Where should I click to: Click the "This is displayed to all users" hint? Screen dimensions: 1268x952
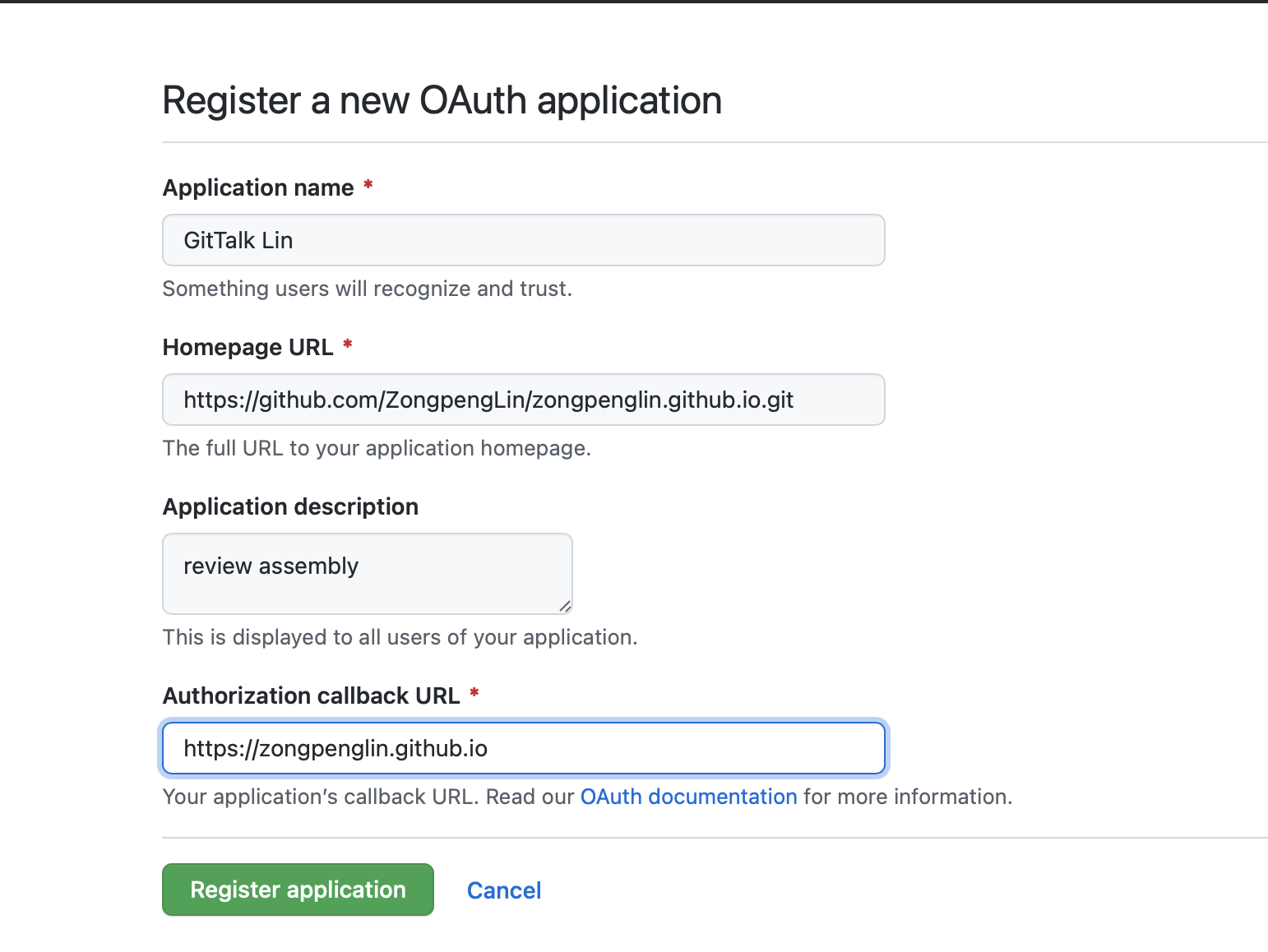click(400, 637)
